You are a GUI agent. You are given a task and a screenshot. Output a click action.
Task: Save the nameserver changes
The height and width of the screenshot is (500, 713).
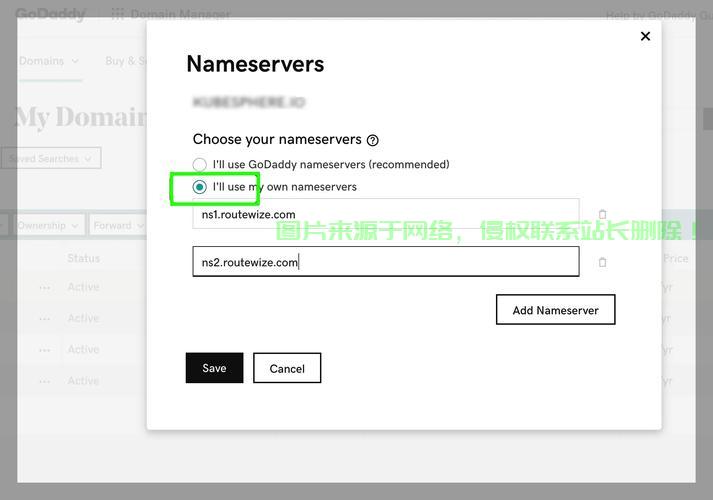click(214, 368)
